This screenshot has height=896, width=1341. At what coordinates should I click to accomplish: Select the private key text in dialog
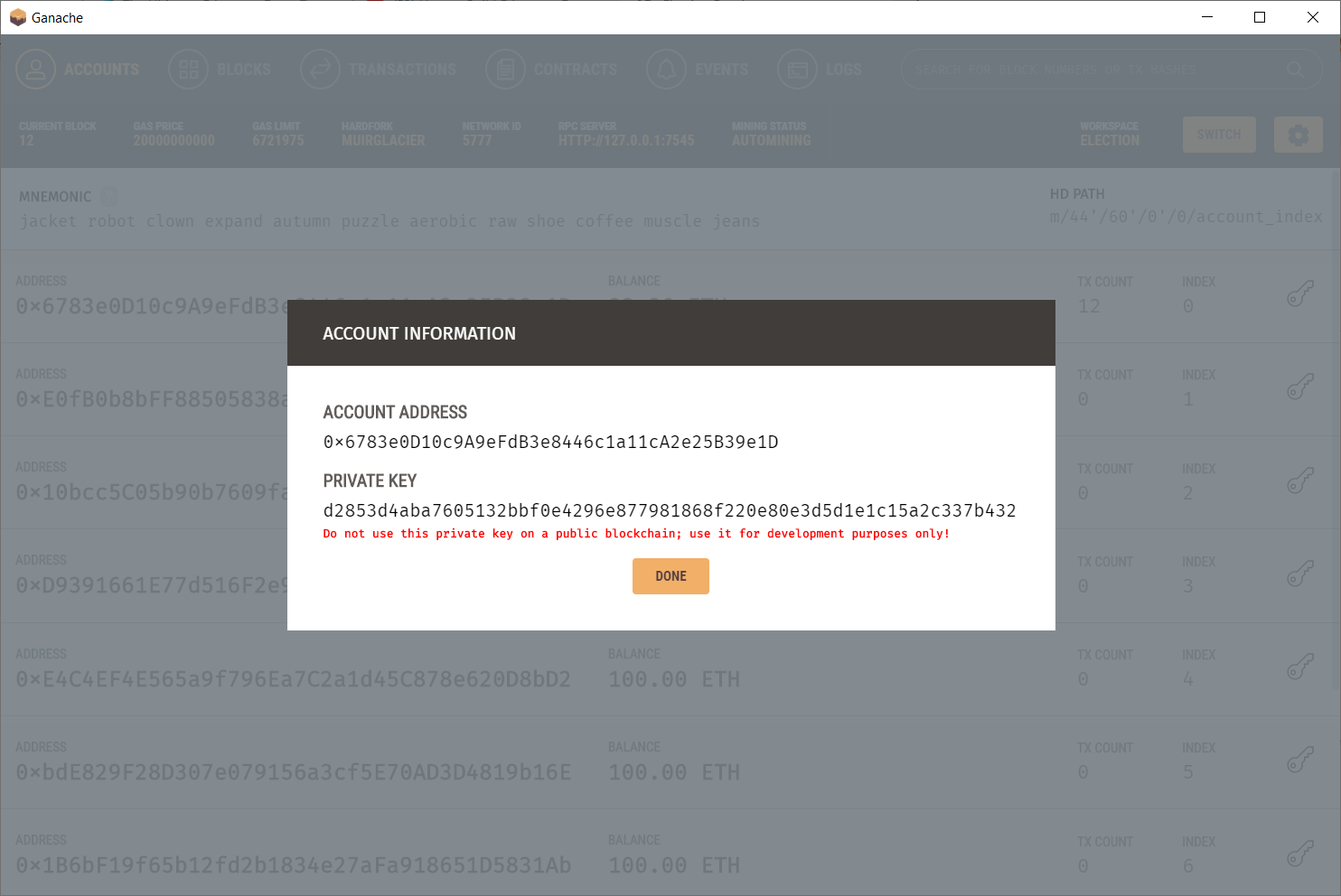point(670,510)
